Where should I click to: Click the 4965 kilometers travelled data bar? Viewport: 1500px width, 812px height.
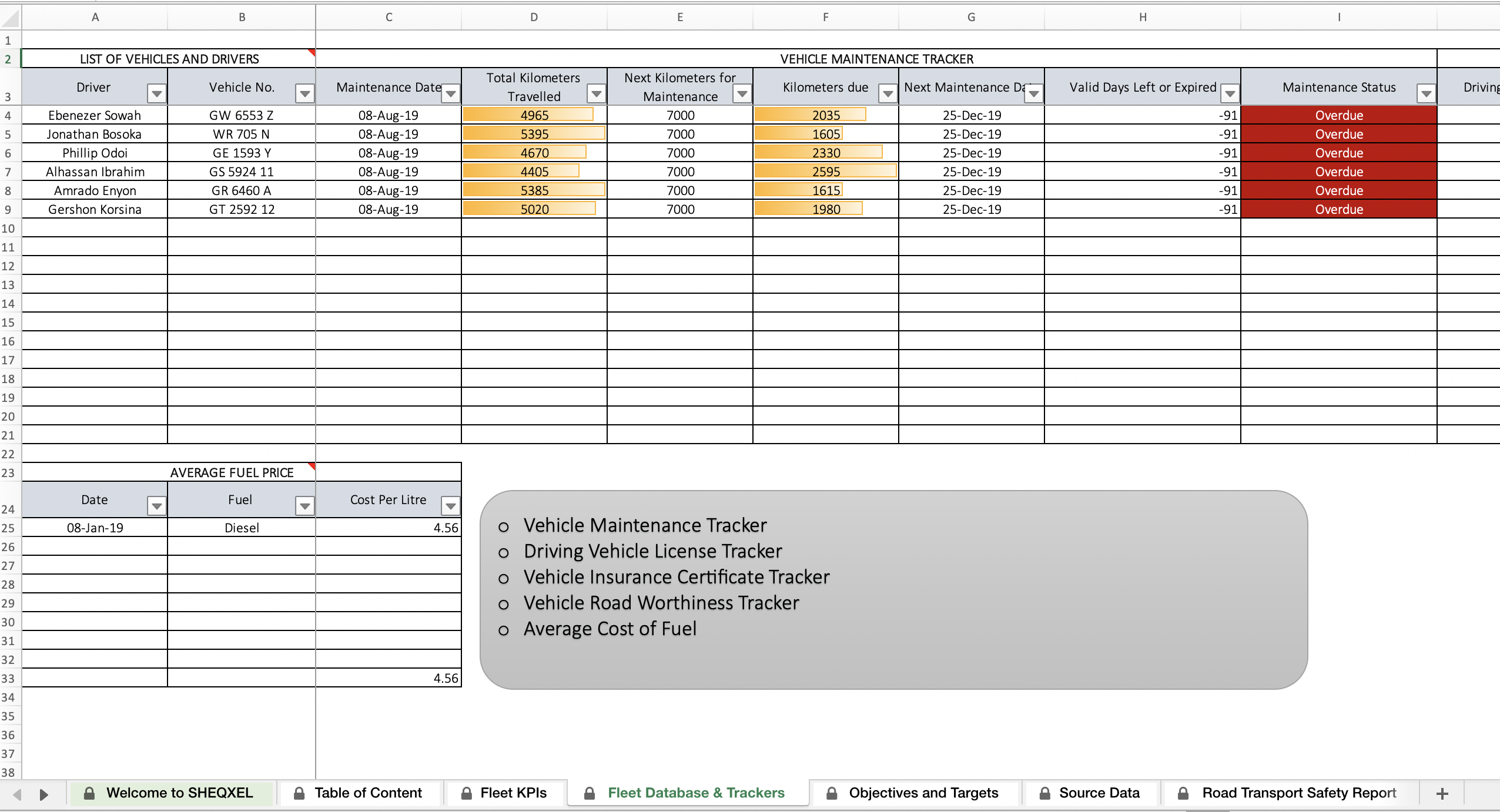tap(528, 115)
